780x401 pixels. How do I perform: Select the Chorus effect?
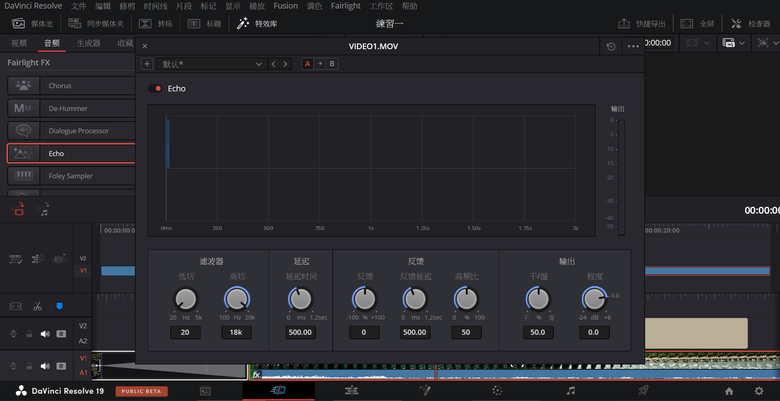(x=71, y=86)
